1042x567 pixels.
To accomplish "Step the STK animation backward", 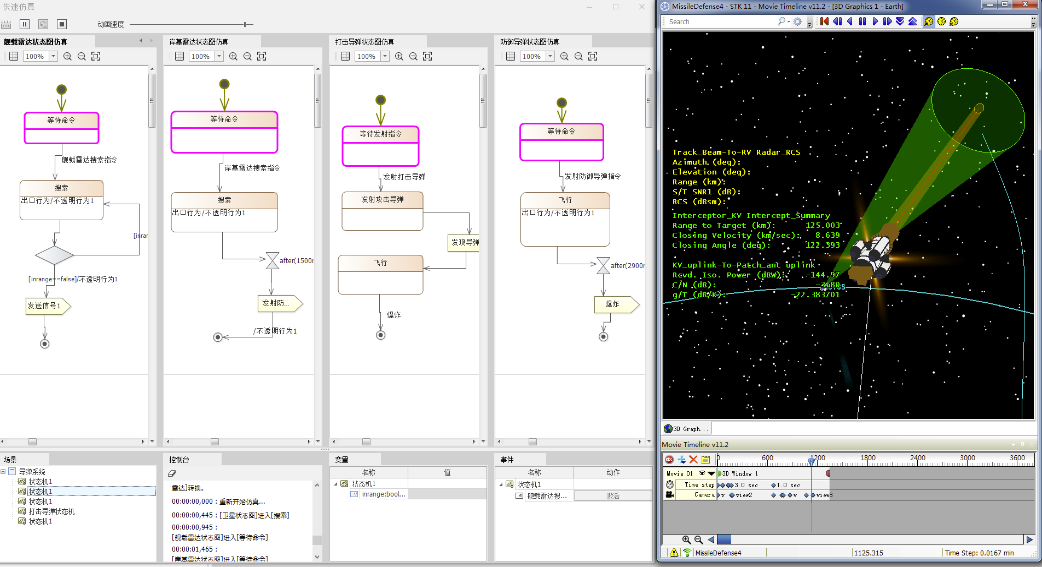I will (x=838, y=21).
